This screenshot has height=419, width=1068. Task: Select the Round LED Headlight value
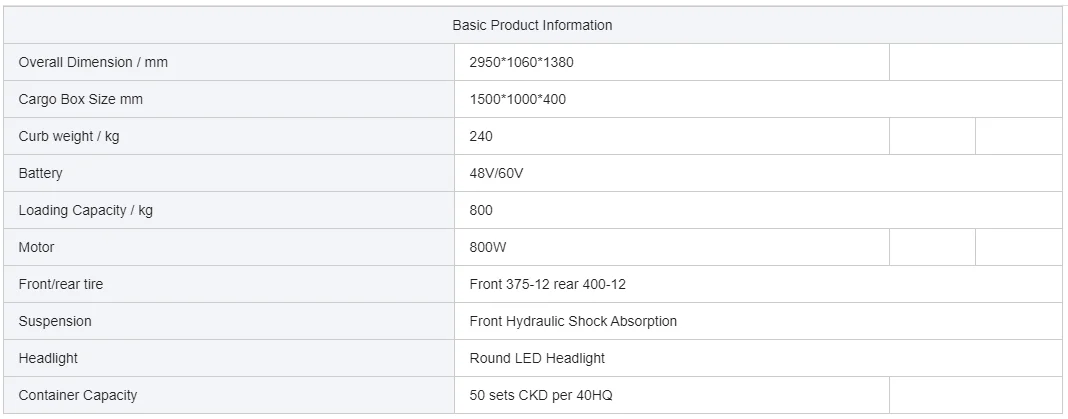click(x=537, y=358)
